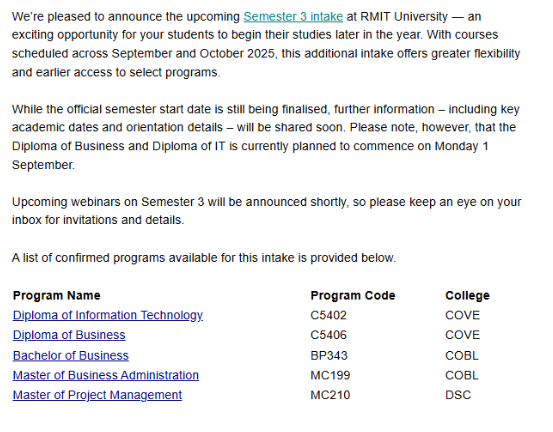Click the sentence about confirmed programs list
553x432 pixels.
tap(204, 258)
